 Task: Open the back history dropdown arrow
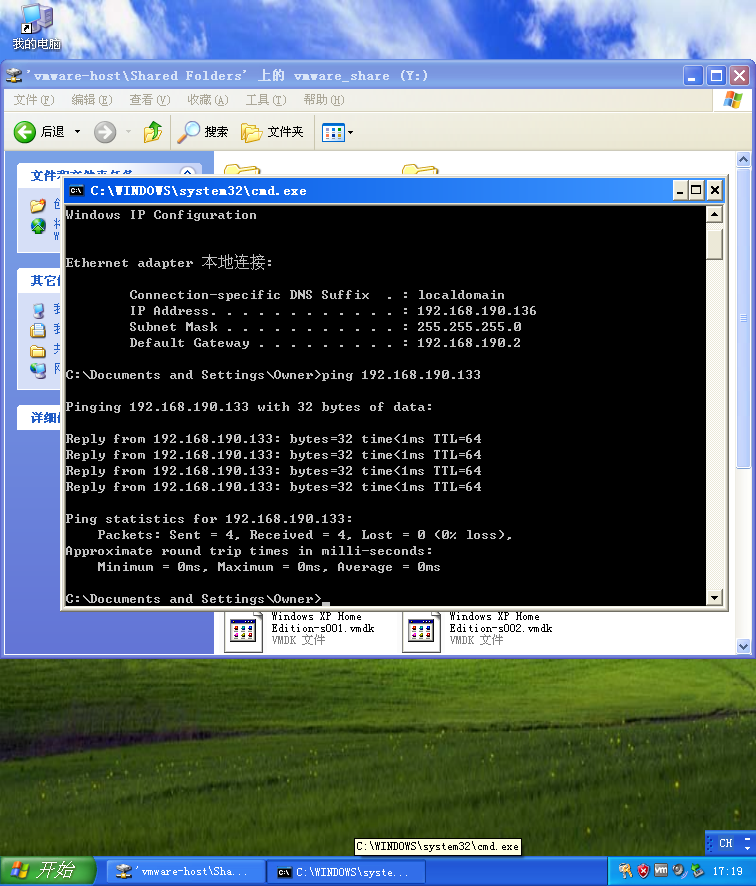[77, 132]
